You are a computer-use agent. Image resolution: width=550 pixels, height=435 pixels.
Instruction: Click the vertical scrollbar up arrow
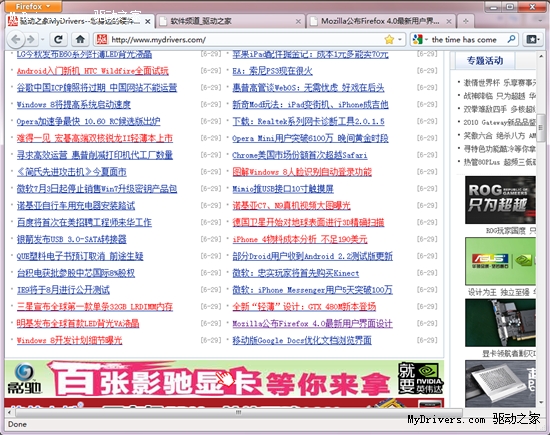click(541, 56)
